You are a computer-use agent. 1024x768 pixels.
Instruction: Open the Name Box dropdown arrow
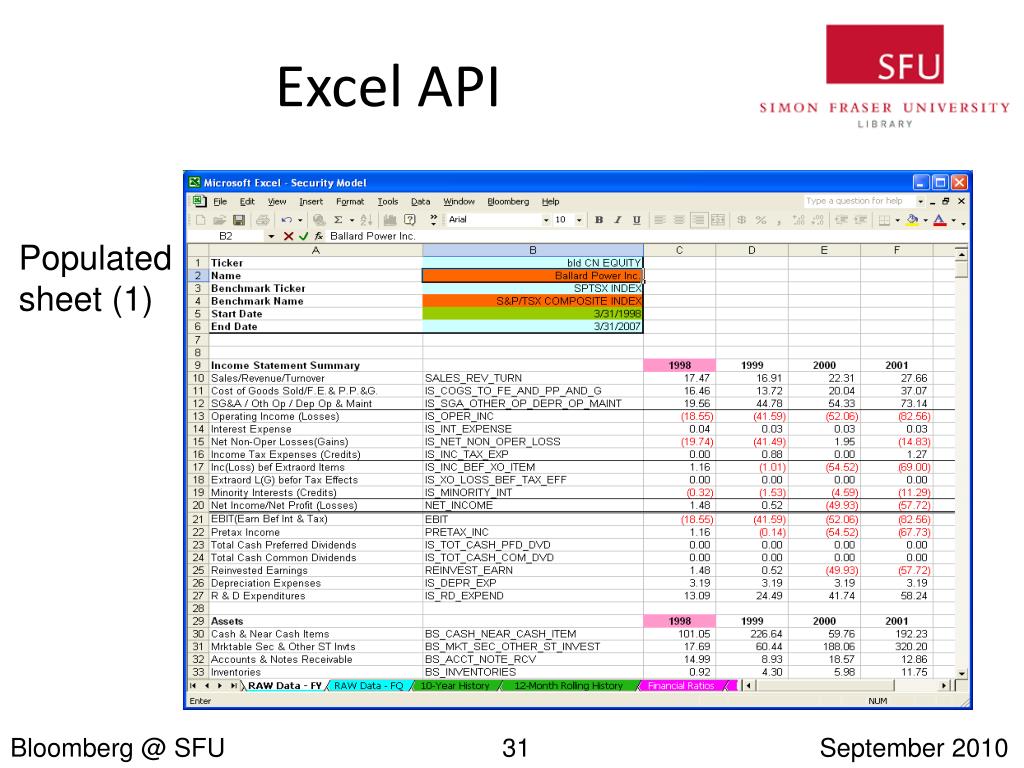(x=271, y=236)
